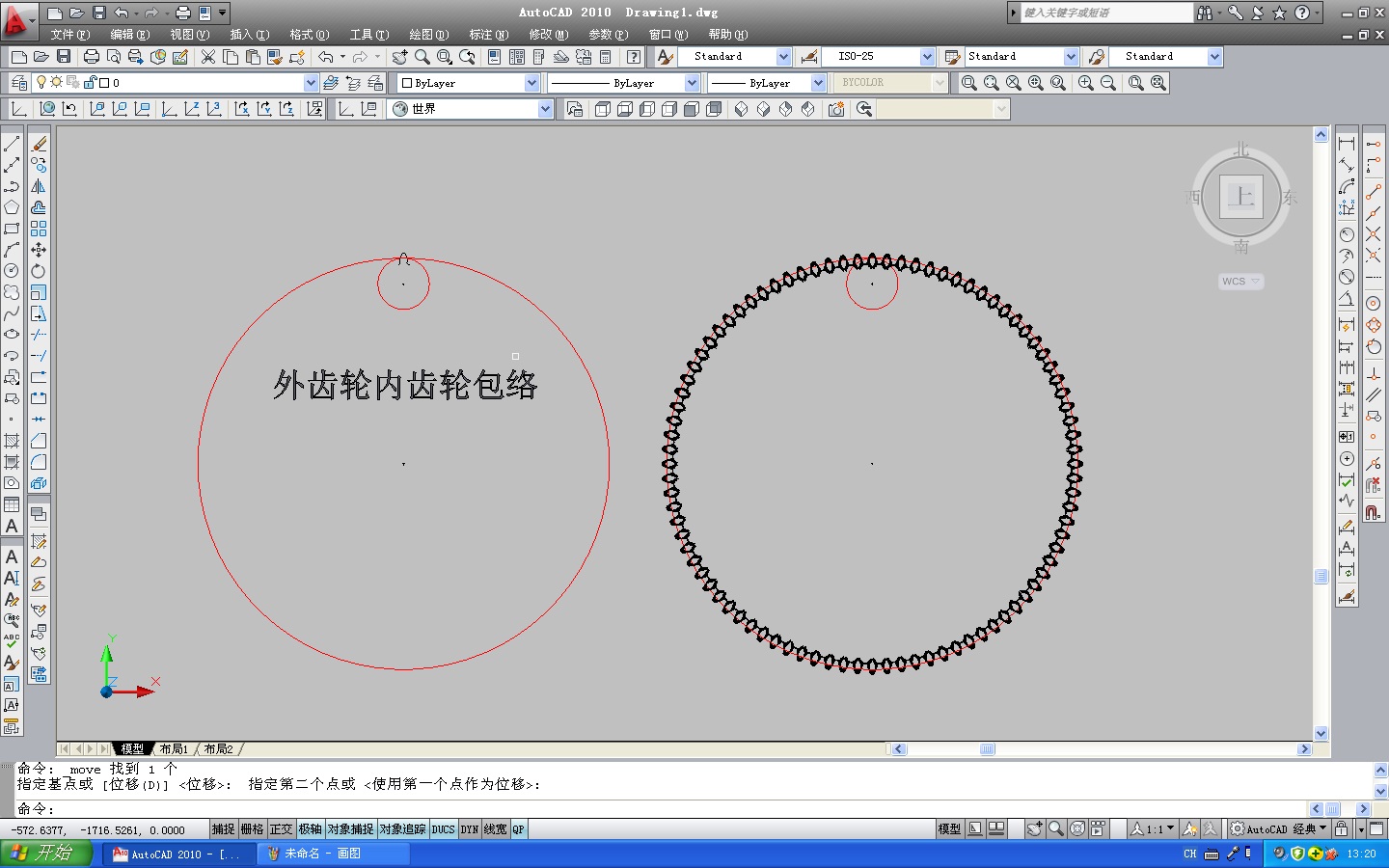The height and width of the screenshot is (868, 1389).
Task: Select the Circle draw tool
Action: [x=12, y=271]
